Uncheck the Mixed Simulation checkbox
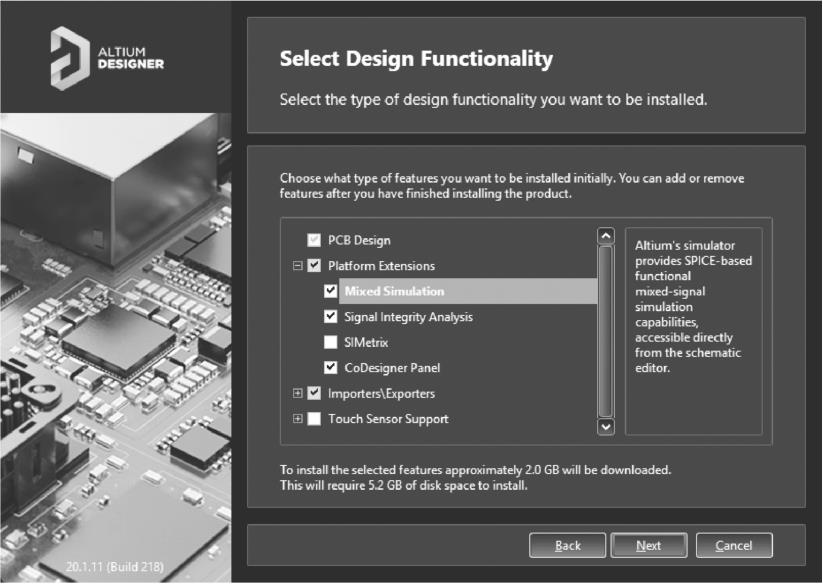The image size is (823, 584). tap(331, 291)
